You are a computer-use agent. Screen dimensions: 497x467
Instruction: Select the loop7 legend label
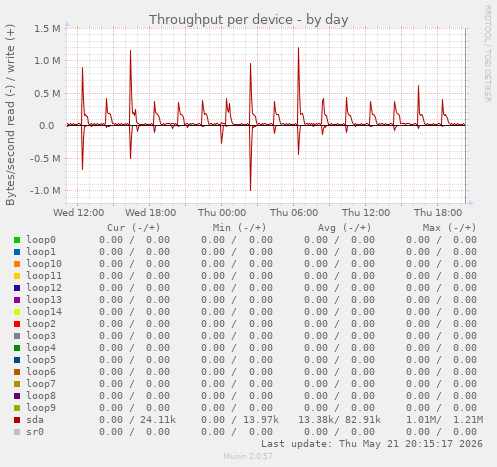(41, 384)
